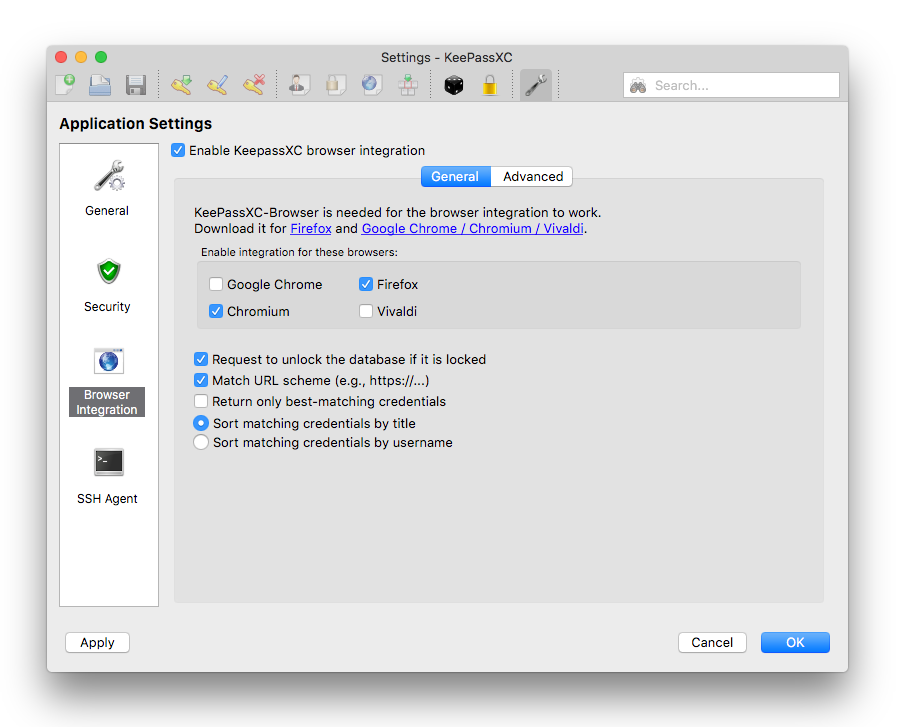Click the Auto-Type toolbar icon
The height and width of the screenshot is (727, 915).
[408, 85]
